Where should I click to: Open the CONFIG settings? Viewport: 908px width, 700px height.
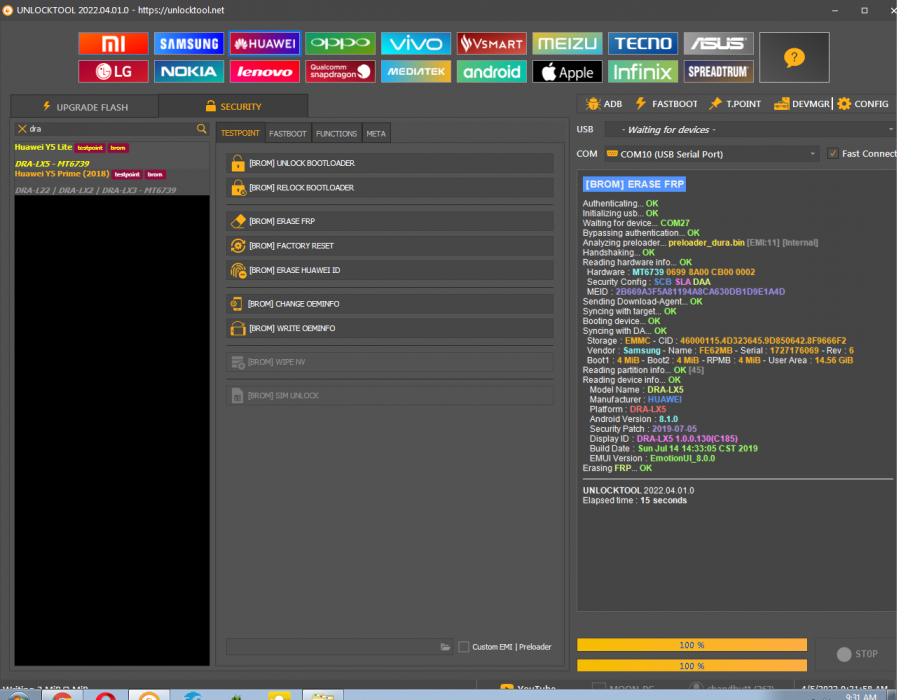[863, 104]
